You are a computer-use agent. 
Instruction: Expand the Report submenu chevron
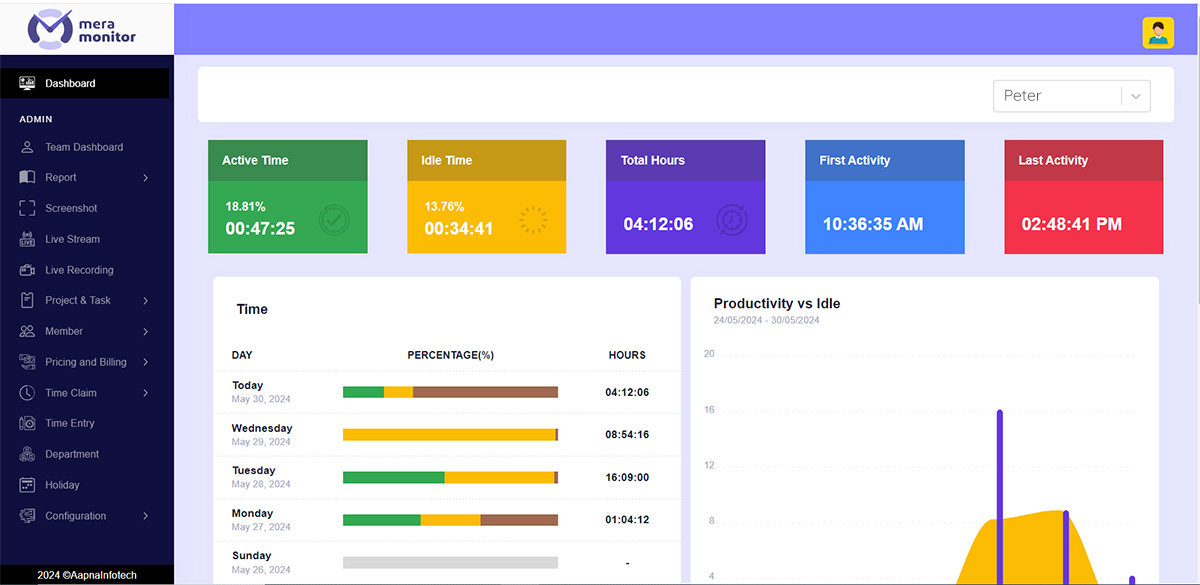pos(145,178)
